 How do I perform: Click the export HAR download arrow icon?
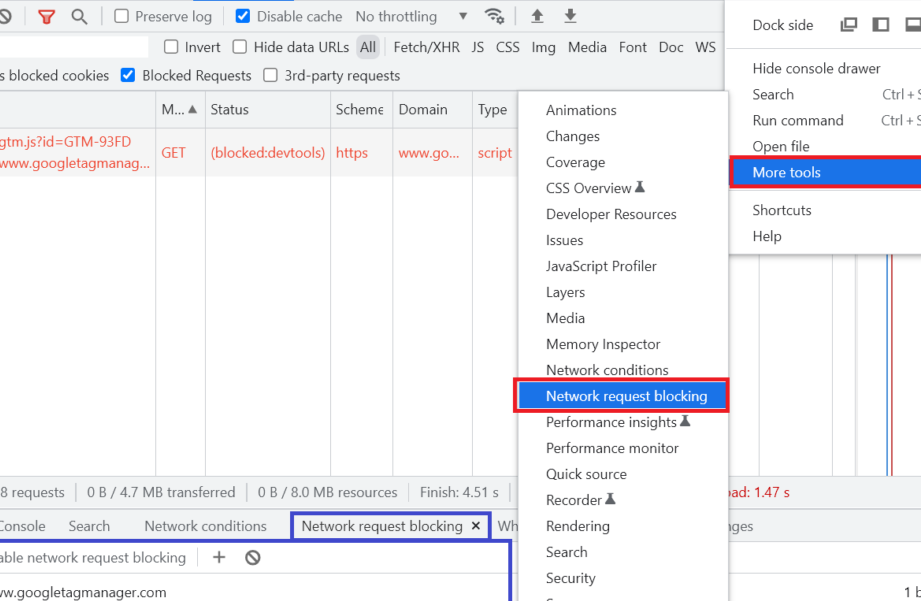coord(570,16)
